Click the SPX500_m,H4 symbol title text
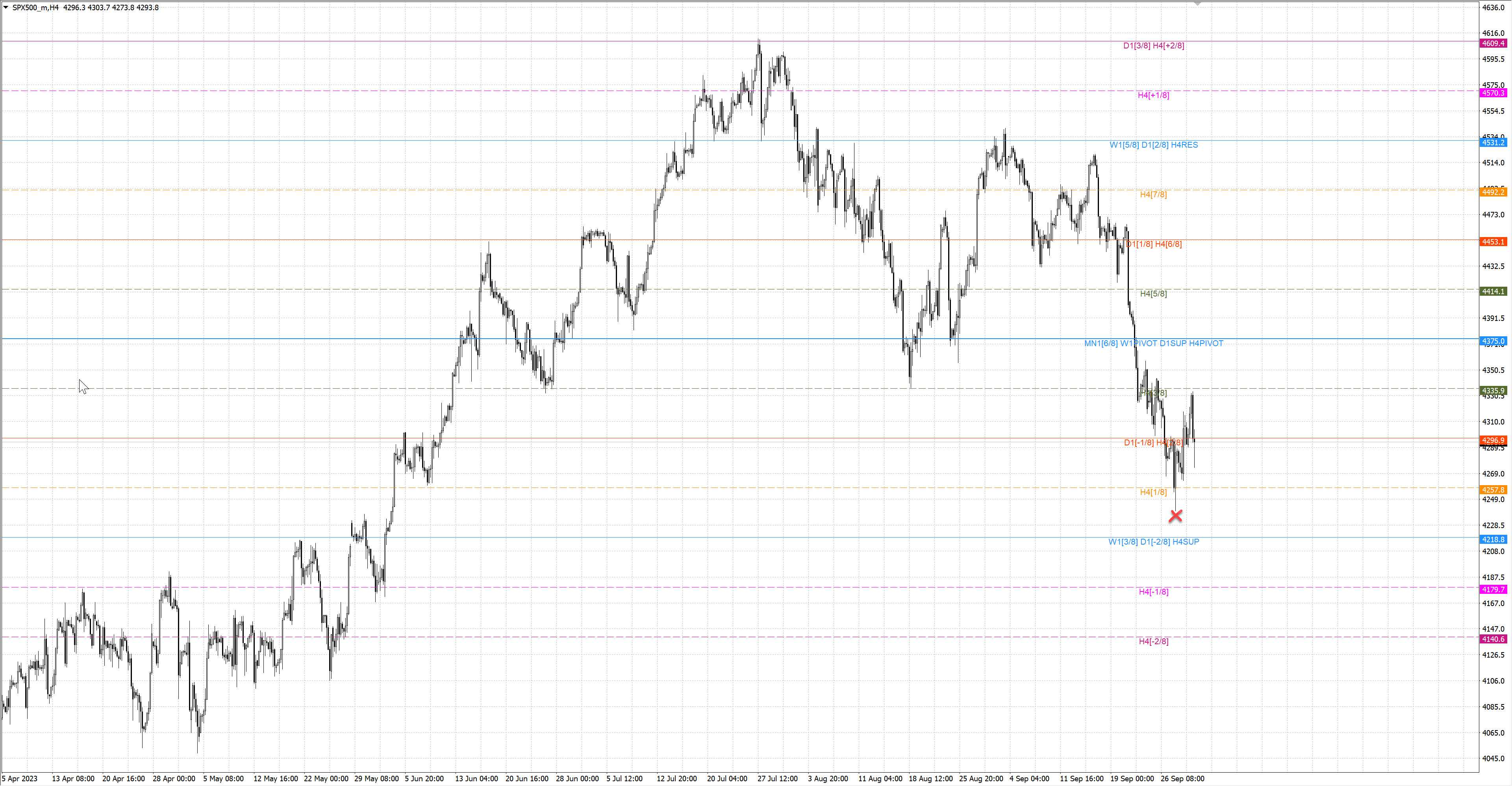1512x786 pixels. pos(36,7)
